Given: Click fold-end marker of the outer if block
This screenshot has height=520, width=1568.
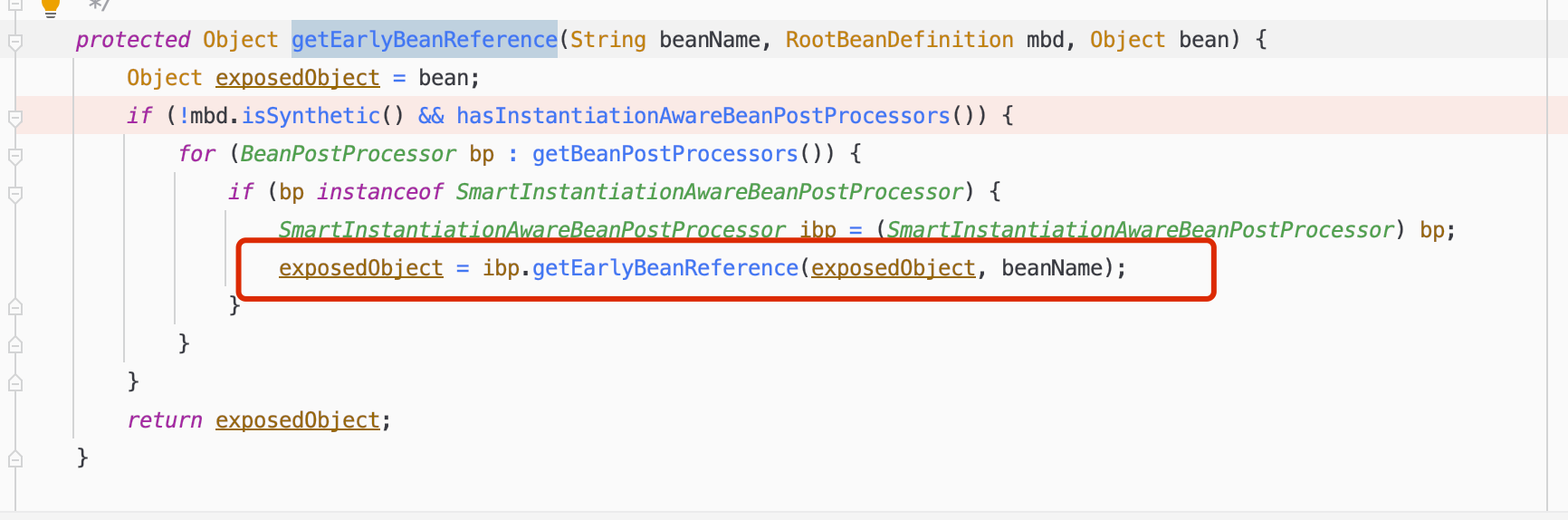Looking at the screenshot, I should (15, 383).
